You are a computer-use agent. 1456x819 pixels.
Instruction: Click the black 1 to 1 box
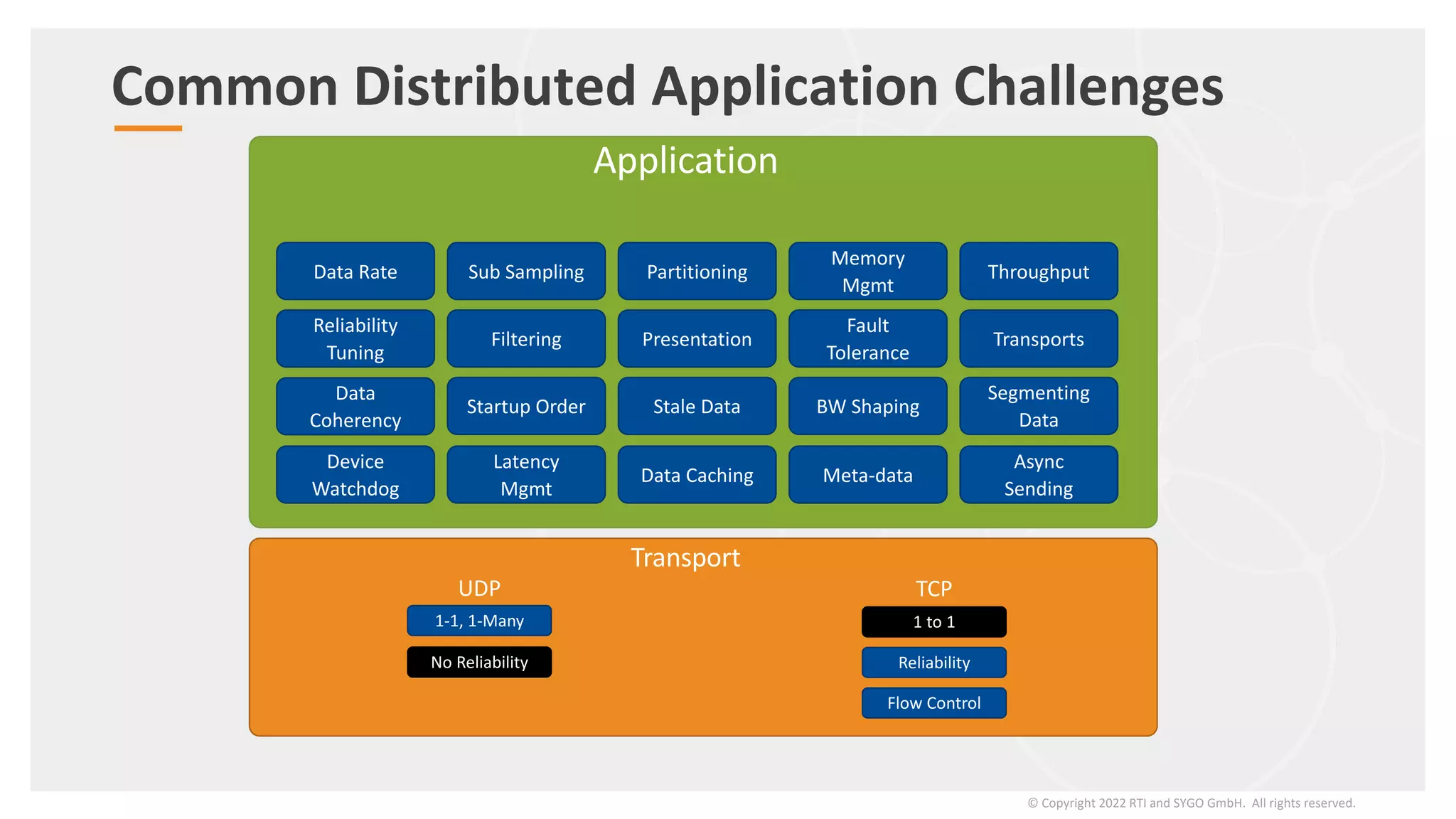[x=934, y=621]
